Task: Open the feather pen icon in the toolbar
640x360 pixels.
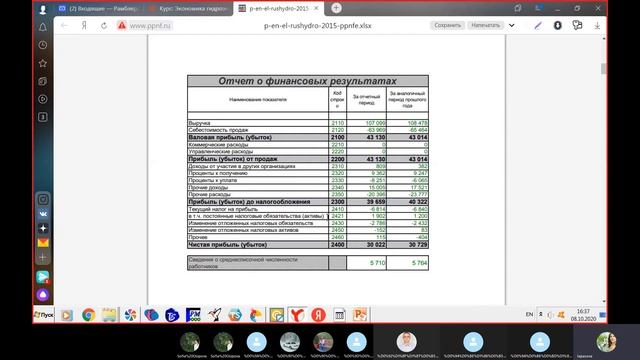Action: (x=538, y=25)
